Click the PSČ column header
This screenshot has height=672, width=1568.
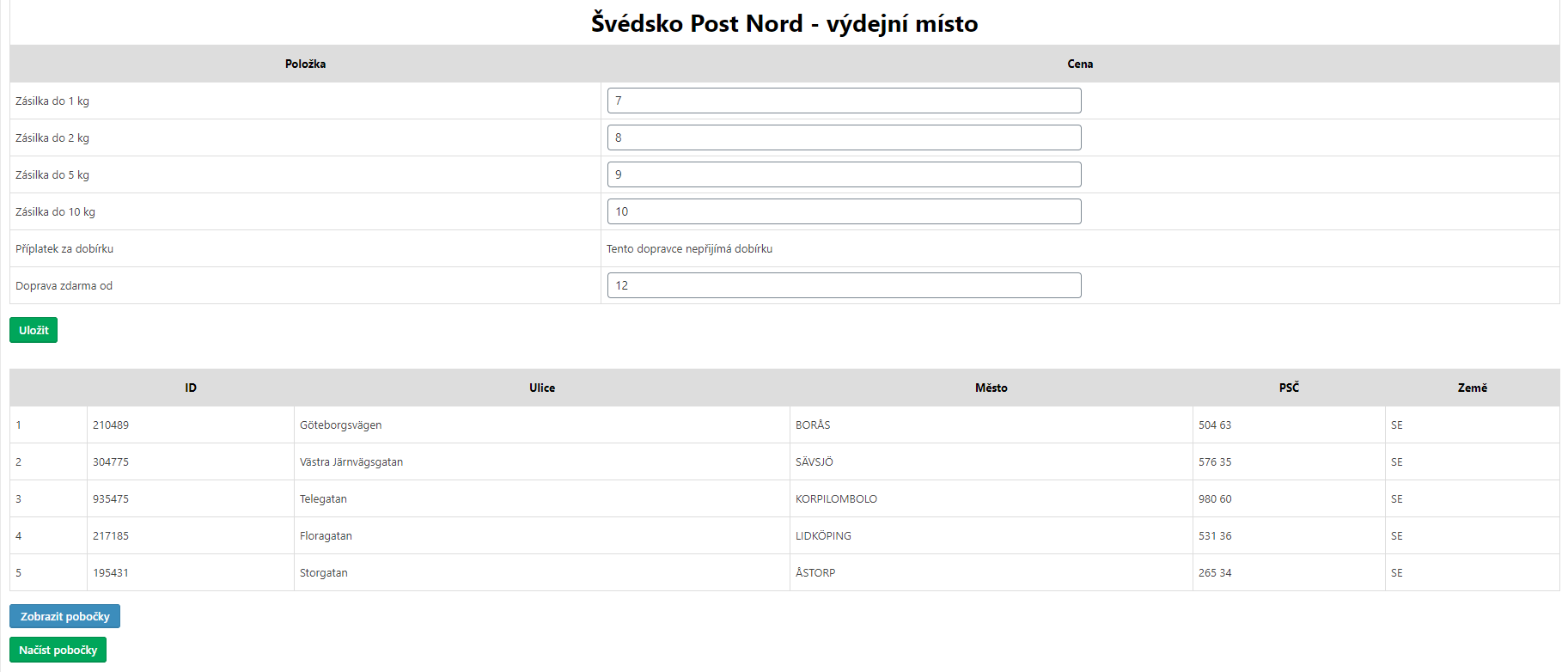(1288, 388)
